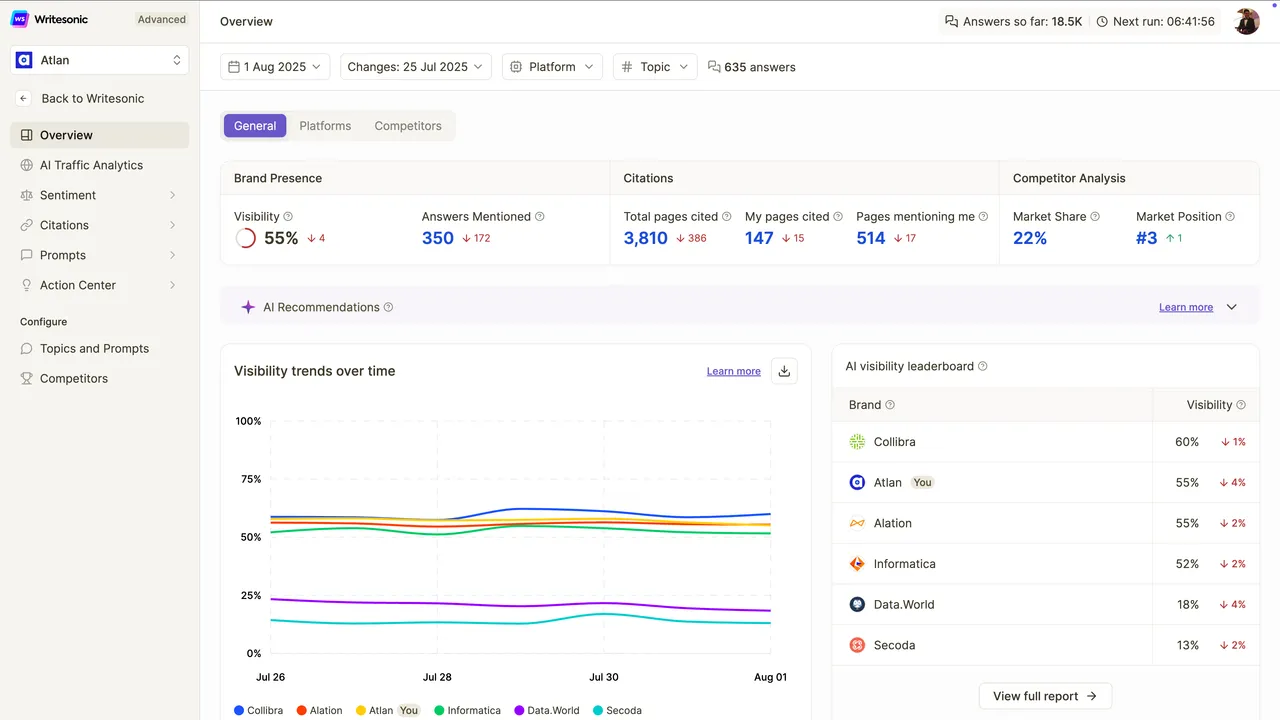Select Overview in the sidebar
Screen dimensions: 1280x720
[100, 135]
